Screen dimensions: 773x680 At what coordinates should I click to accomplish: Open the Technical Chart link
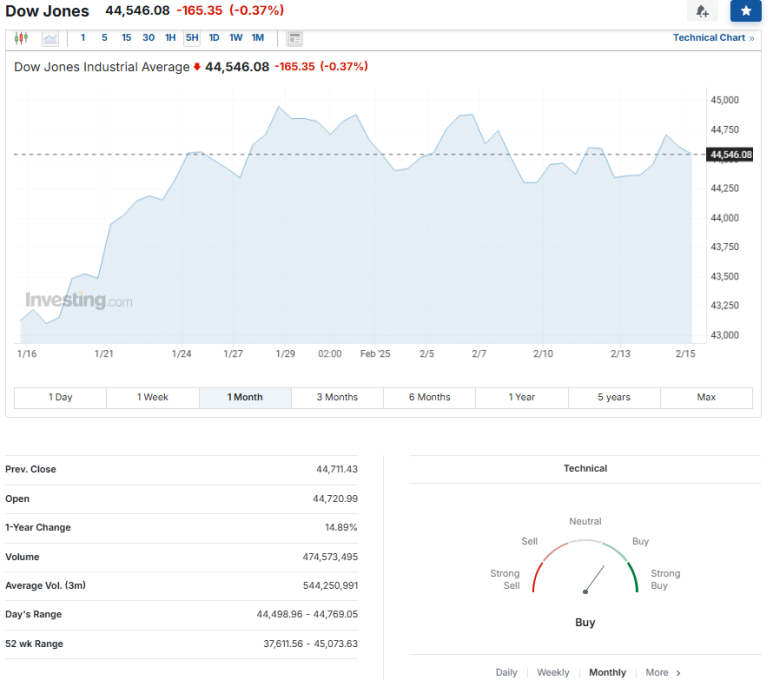point(713,38)
